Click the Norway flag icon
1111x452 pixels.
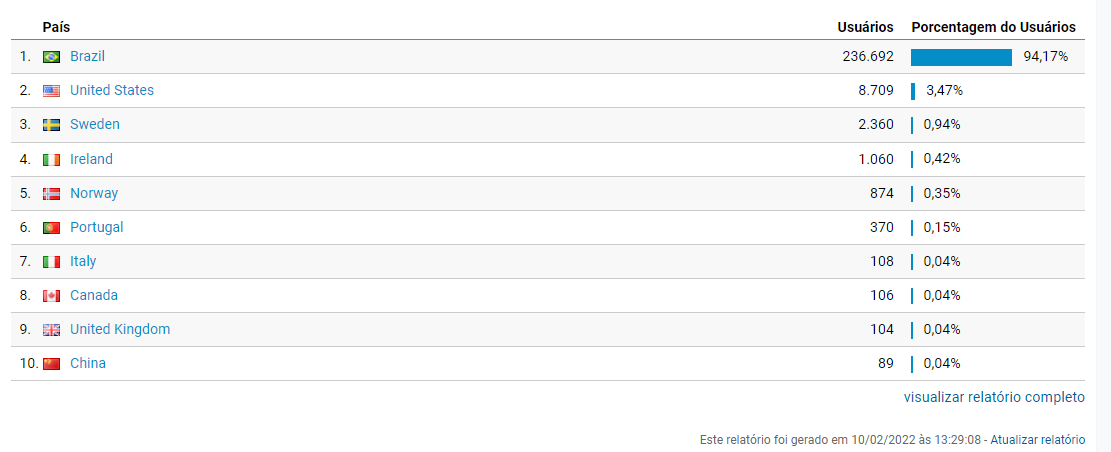click(51, 193)
